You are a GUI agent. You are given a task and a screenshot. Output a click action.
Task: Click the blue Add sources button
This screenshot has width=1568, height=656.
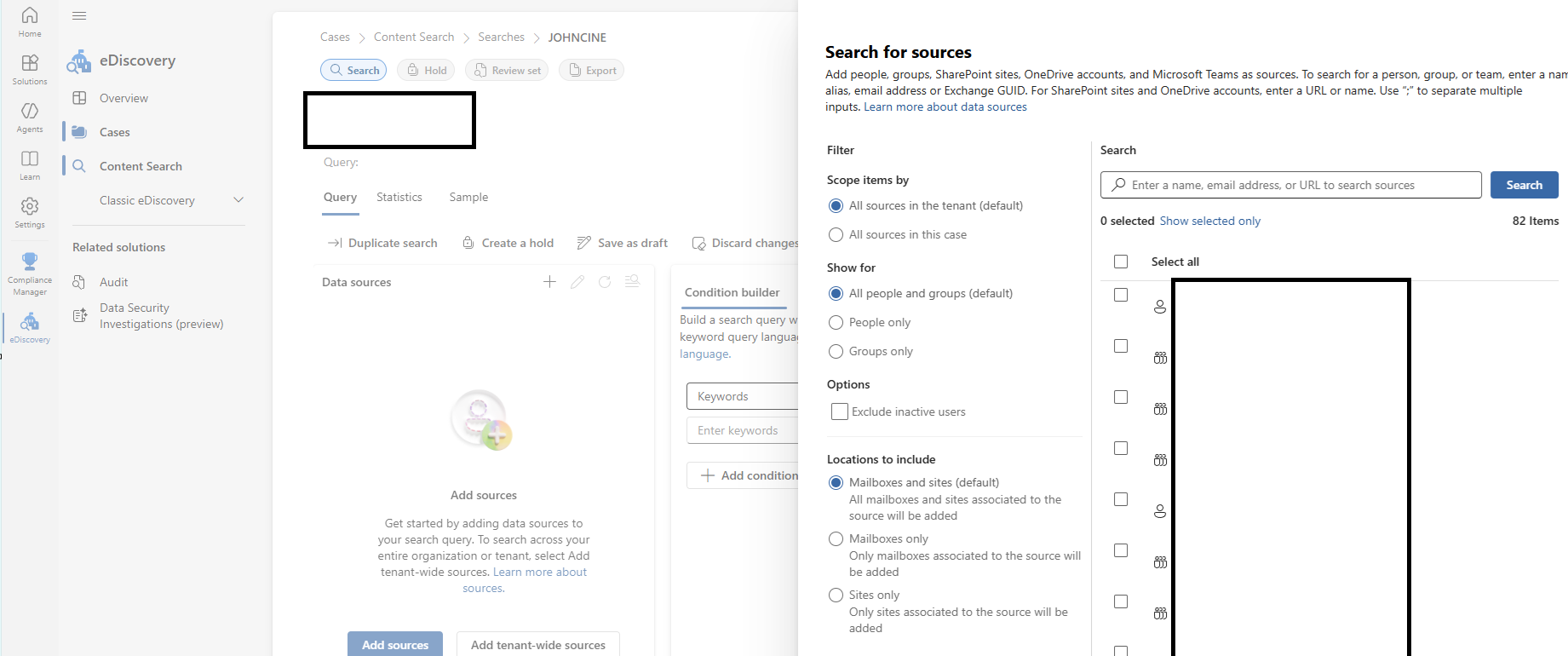click(x=395, y=644)
